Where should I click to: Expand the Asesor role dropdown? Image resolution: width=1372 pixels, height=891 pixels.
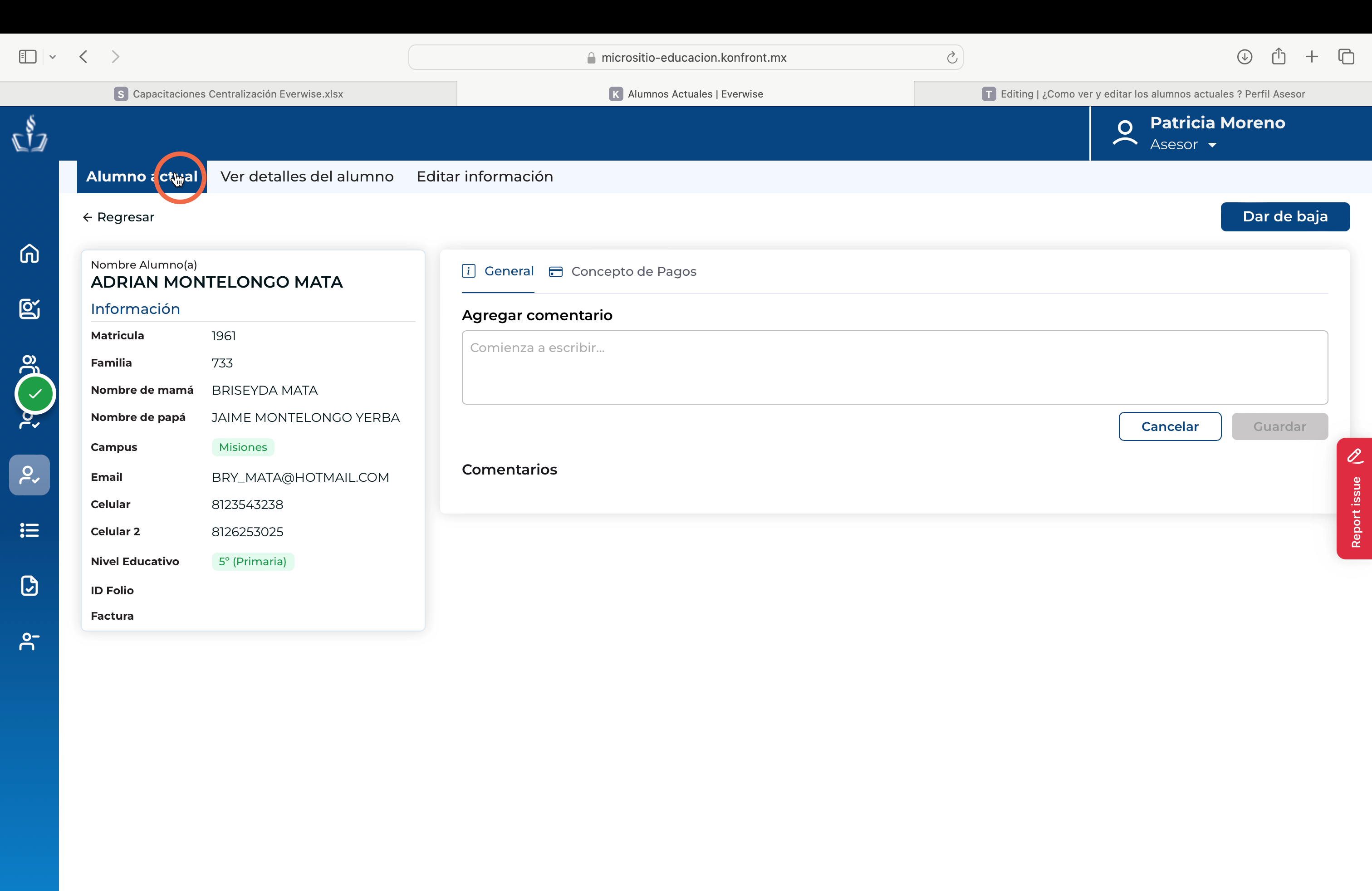click(1184, 145)
